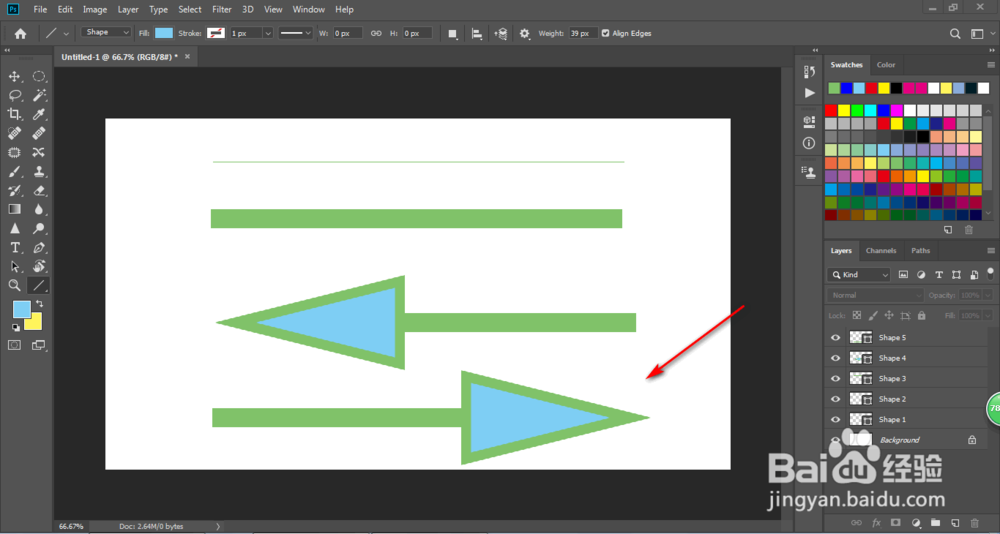
Task: Click the Fill color swatch
Action: (163, 33)
